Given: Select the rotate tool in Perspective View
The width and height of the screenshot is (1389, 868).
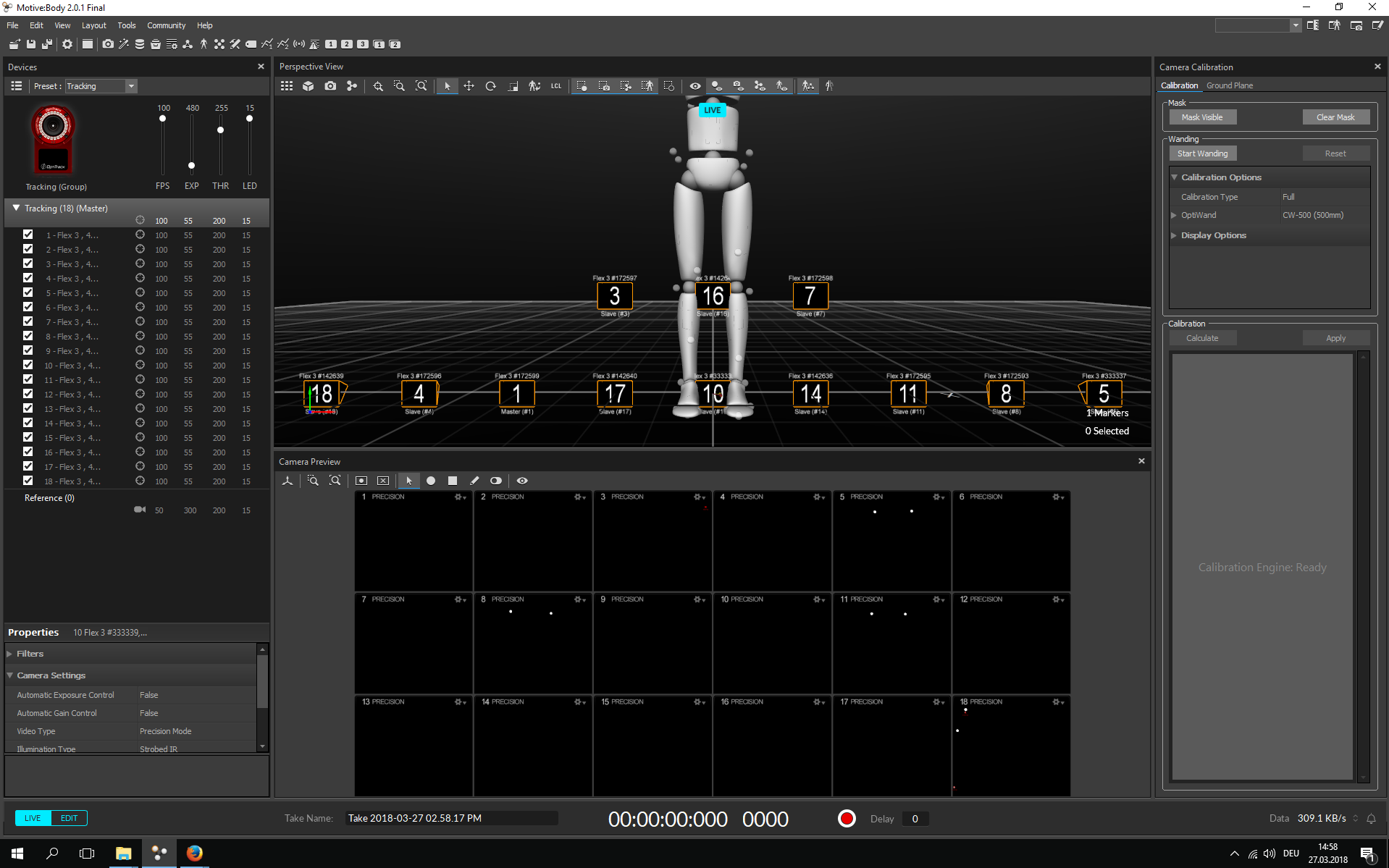Looking at the screenshot, I should pyautogui.click(x=490, y=86).
